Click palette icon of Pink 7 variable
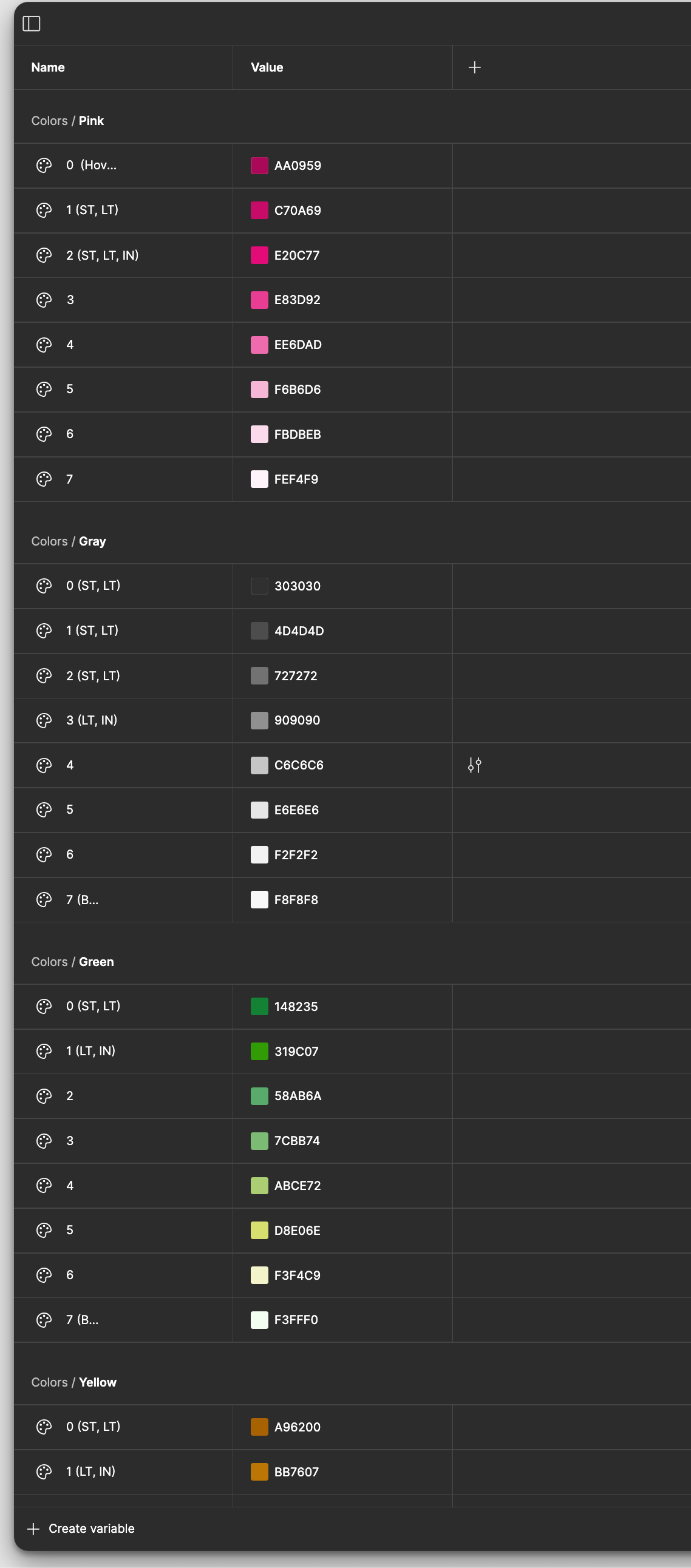Viewport: 691px width, 1568px height. coord(44,479)
